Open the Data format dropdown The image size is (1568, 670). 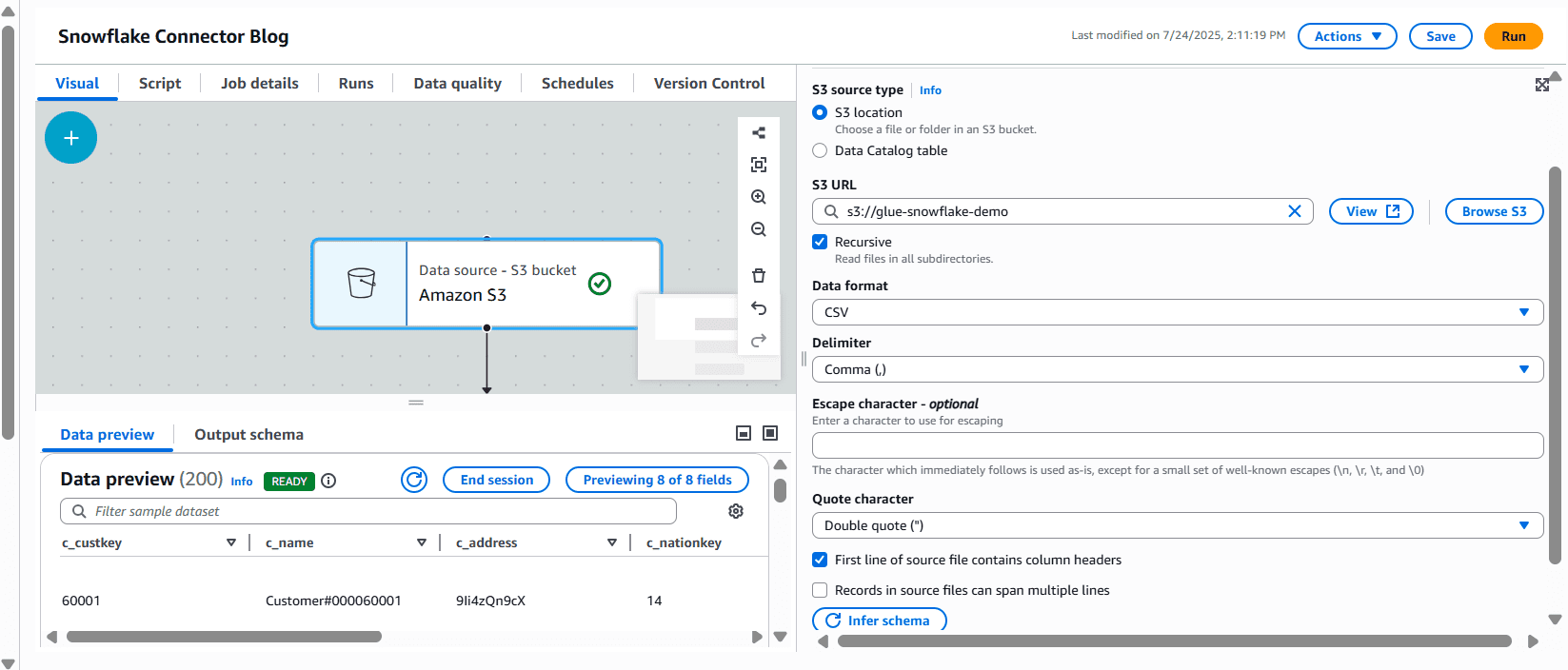1177,312
